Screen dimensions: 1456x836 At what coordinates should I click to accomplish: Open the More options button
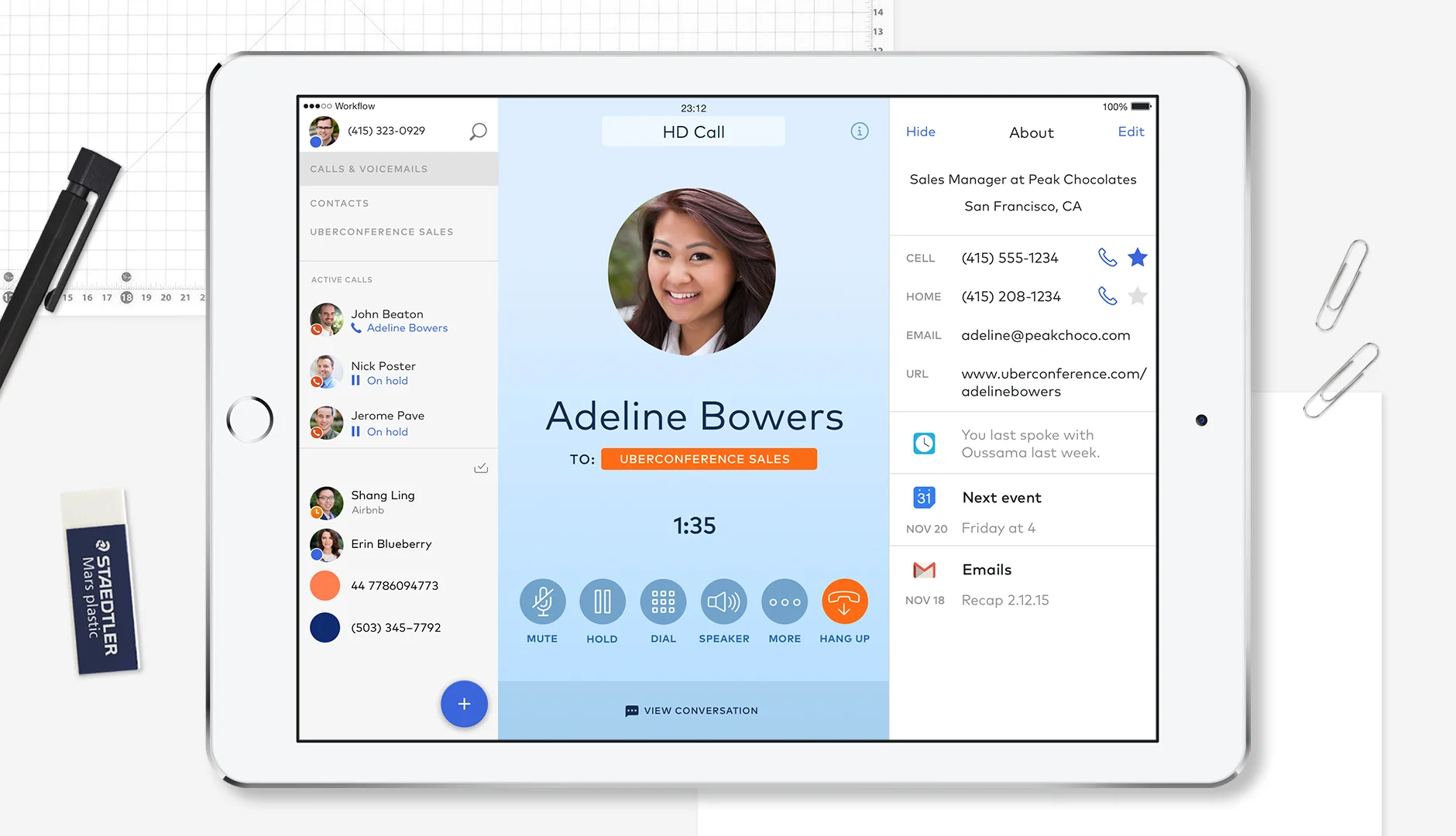pos(785,601)
